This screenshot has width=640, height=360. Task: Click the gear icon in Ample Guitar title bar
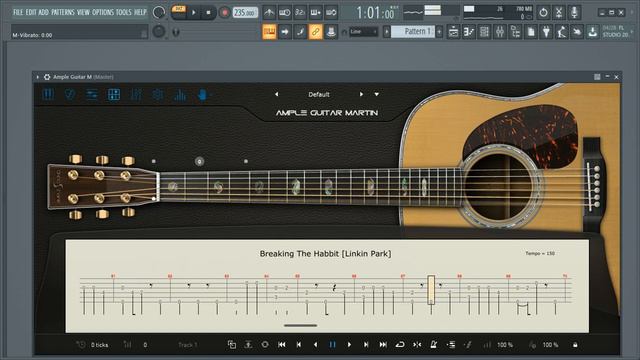[x=47, y=77]
